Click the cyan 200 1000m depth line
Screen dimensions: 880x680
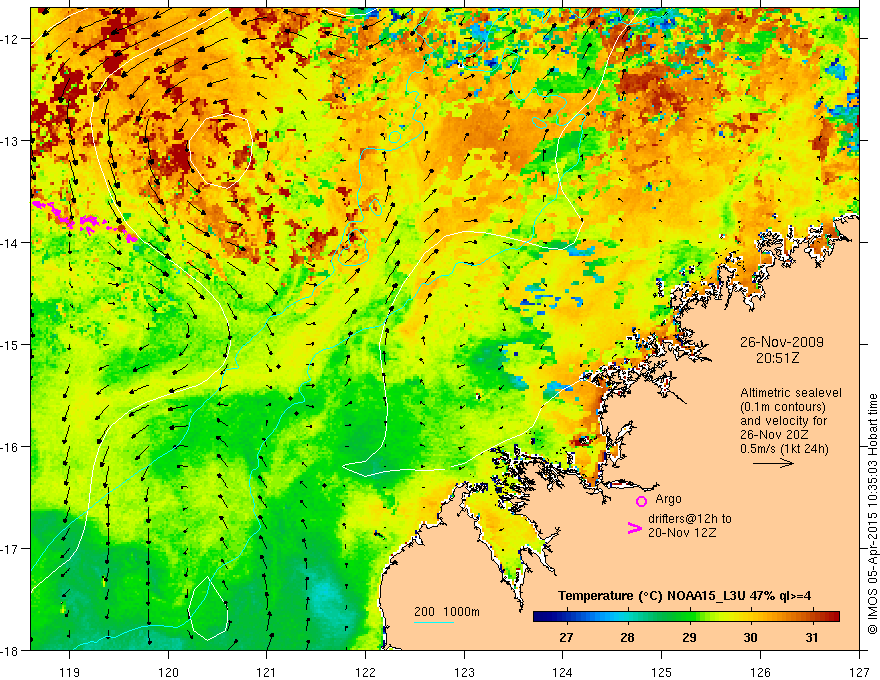coord(434,622)
